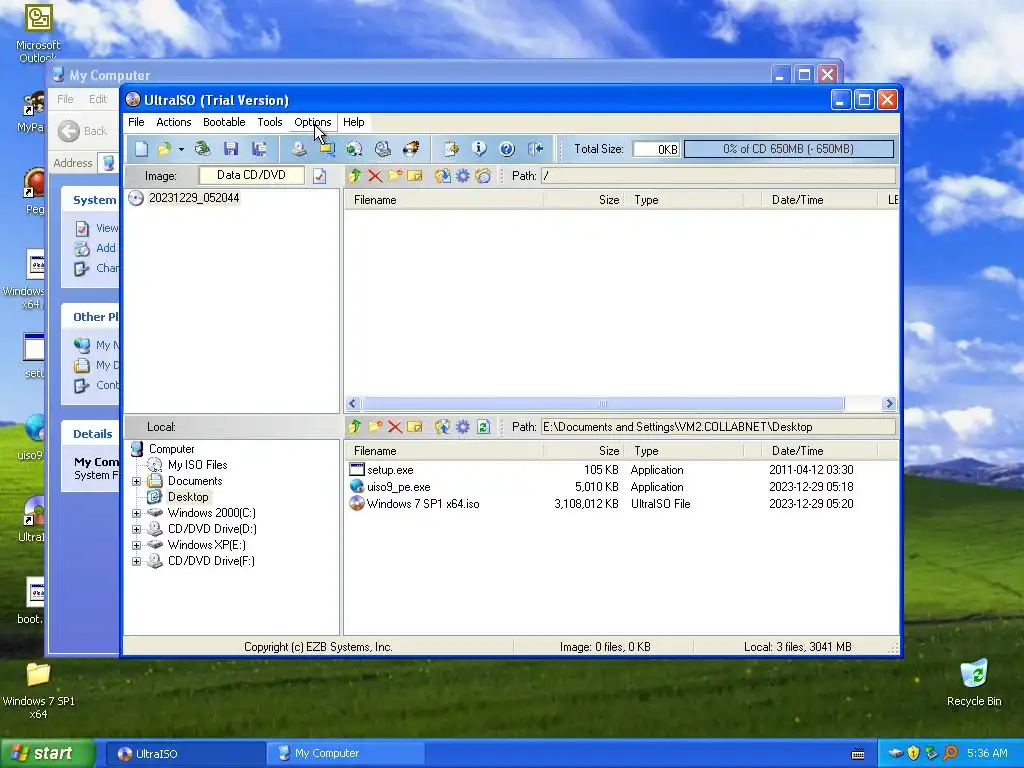This screenshot has height=768, width=1024.
Task: Click the Add Files toolbar icon
Action: coord(451,149)
